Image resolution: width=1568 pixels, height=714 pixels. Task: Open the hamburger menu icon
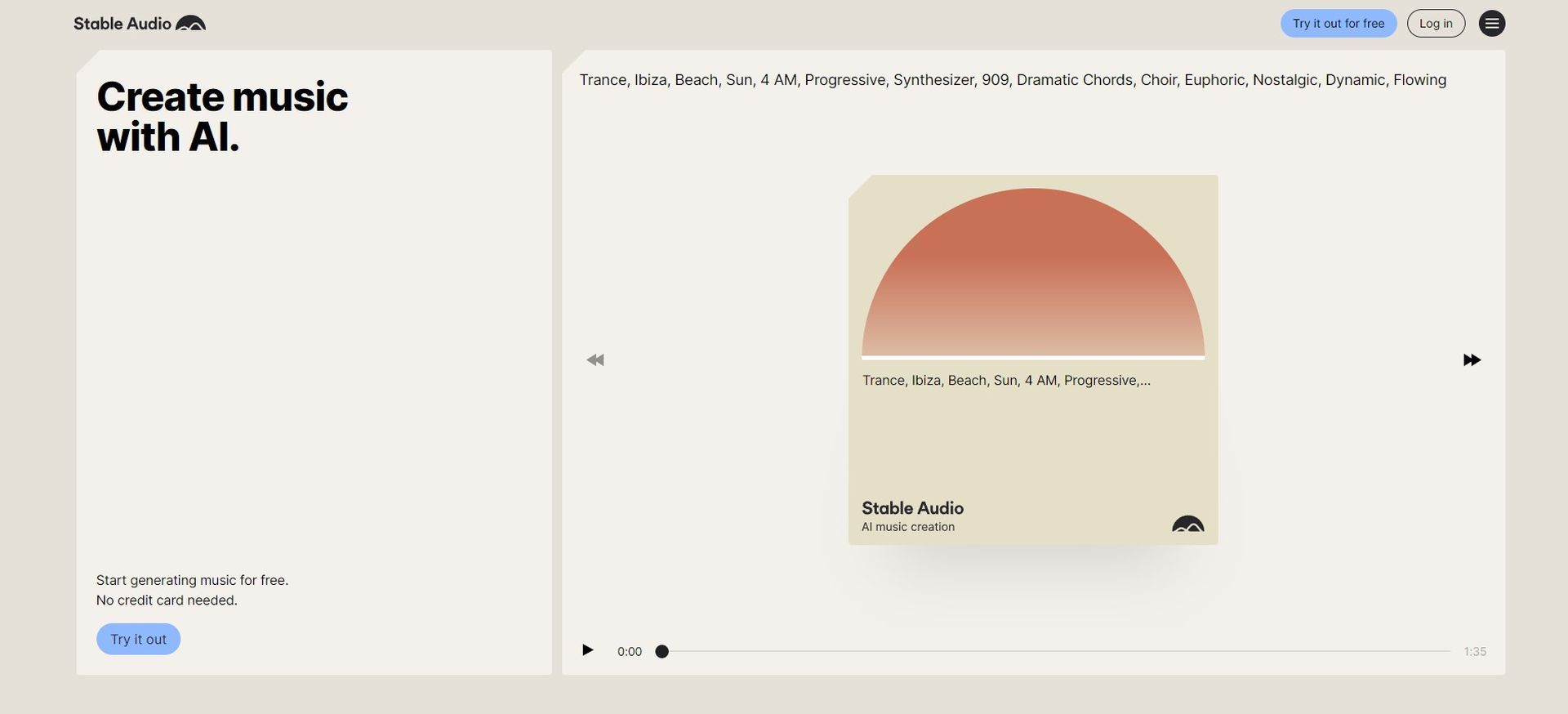(1492, 24)
